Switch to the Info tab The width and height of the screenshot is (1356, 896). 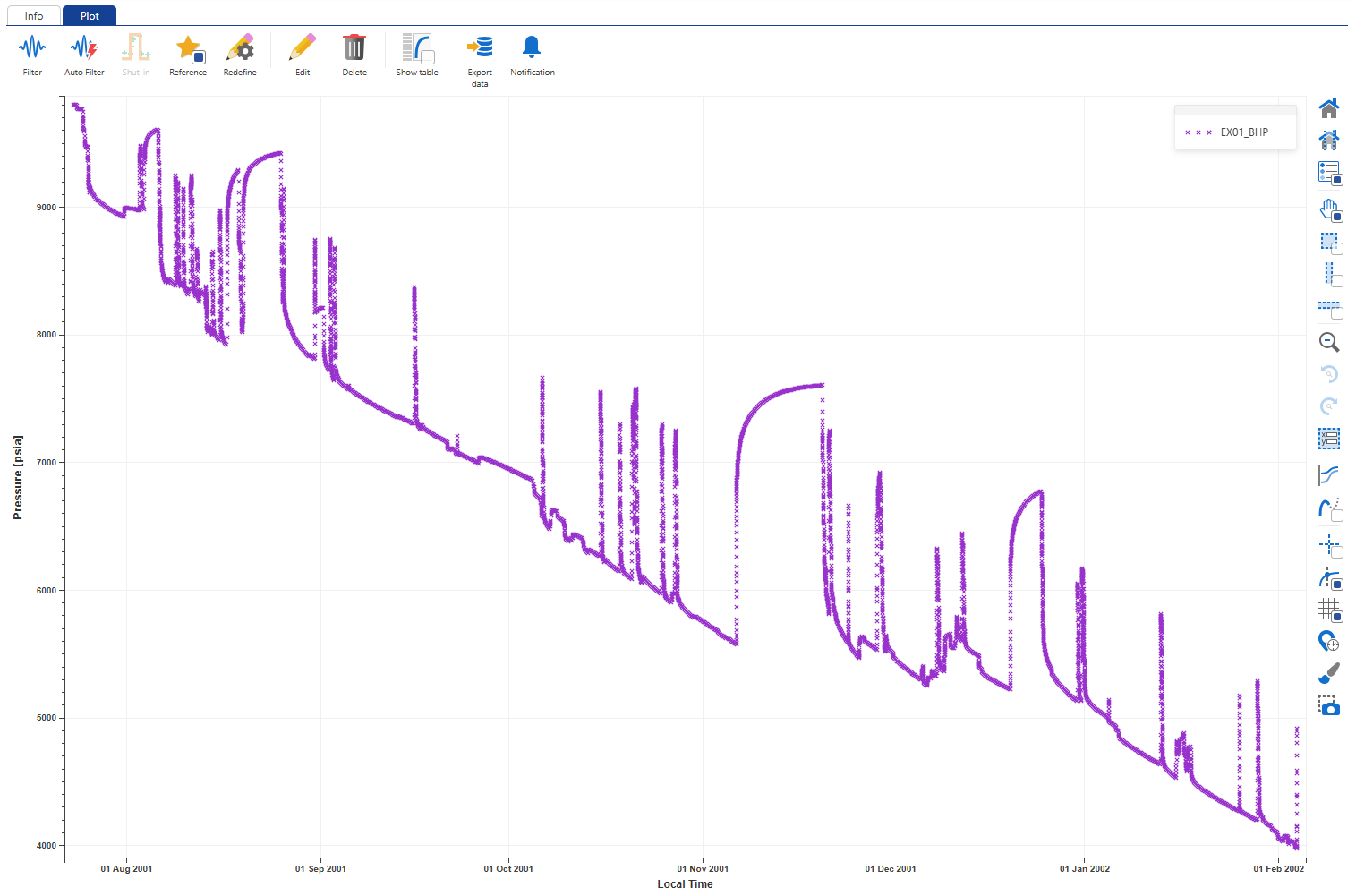33,15
